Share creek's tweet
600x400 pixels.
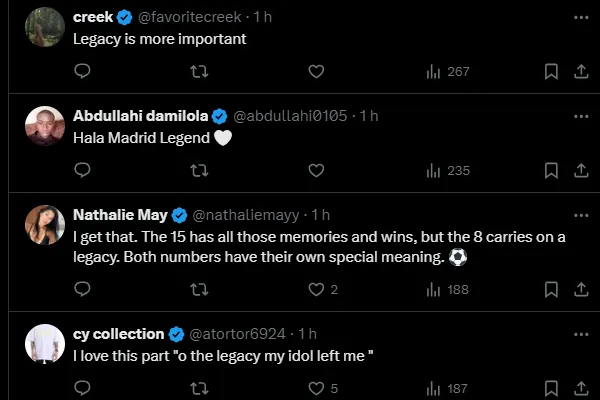(x=581, y=71)
